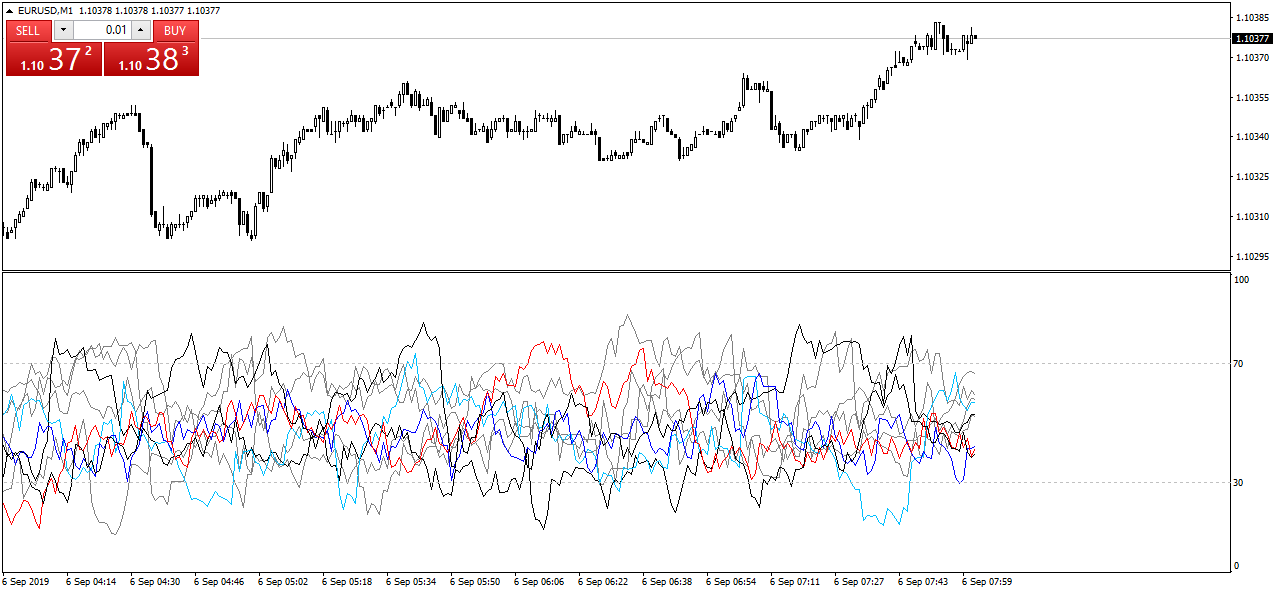Click the '6 Sep 06:22' time label
The image size is (1276, 593).
click(x=603, y=581)
